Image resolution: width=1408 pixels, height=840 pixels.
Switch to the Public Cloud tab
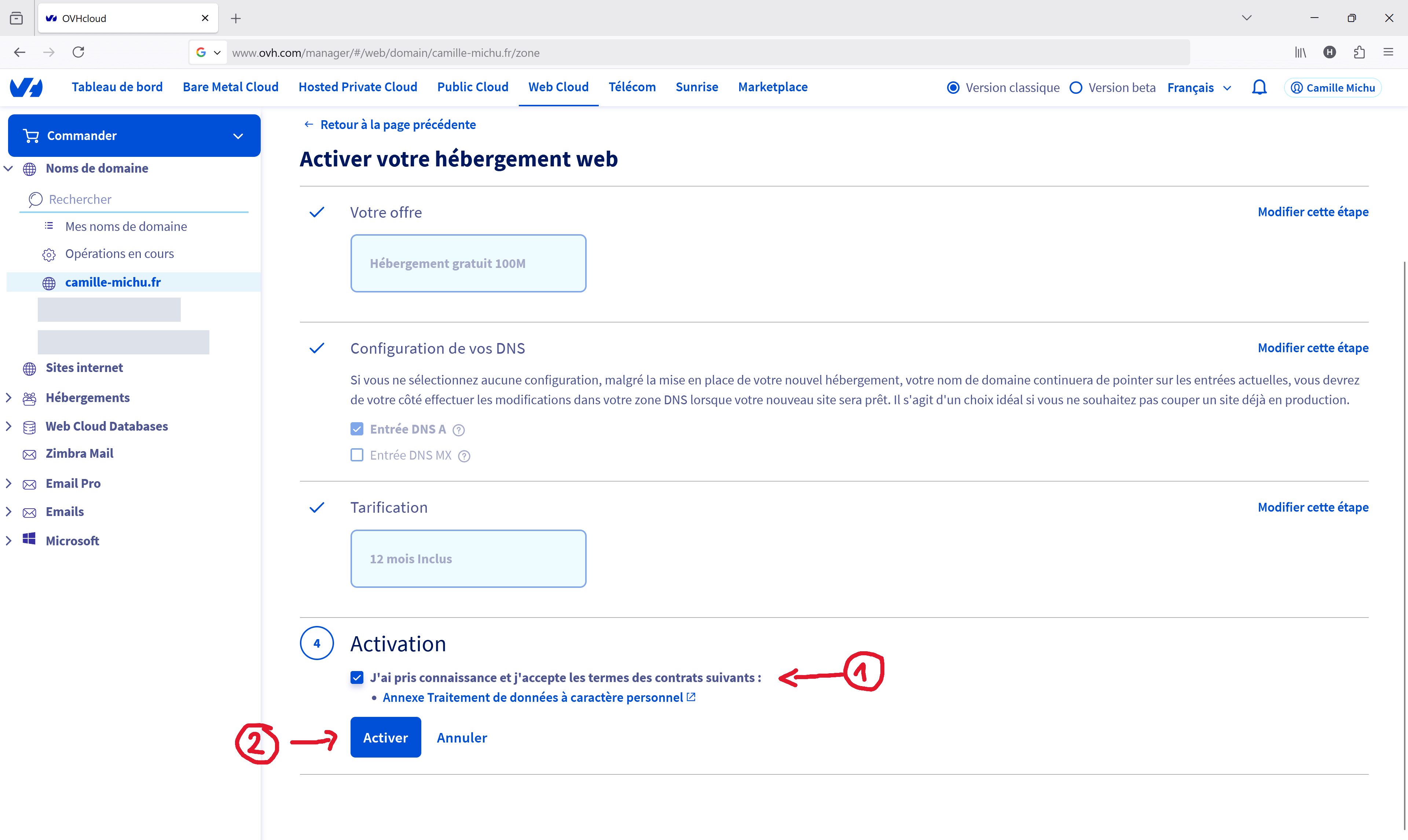click(472, 87)
